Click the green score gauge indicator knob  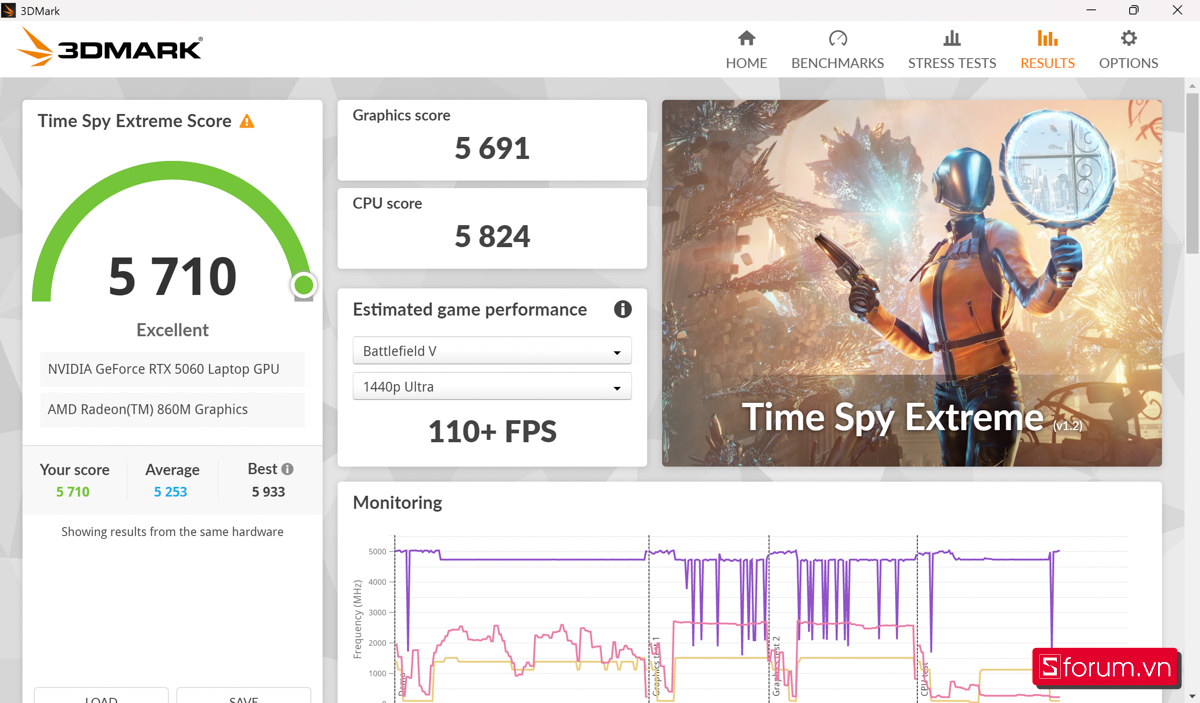pyautogui.click(x=304, y=285)
